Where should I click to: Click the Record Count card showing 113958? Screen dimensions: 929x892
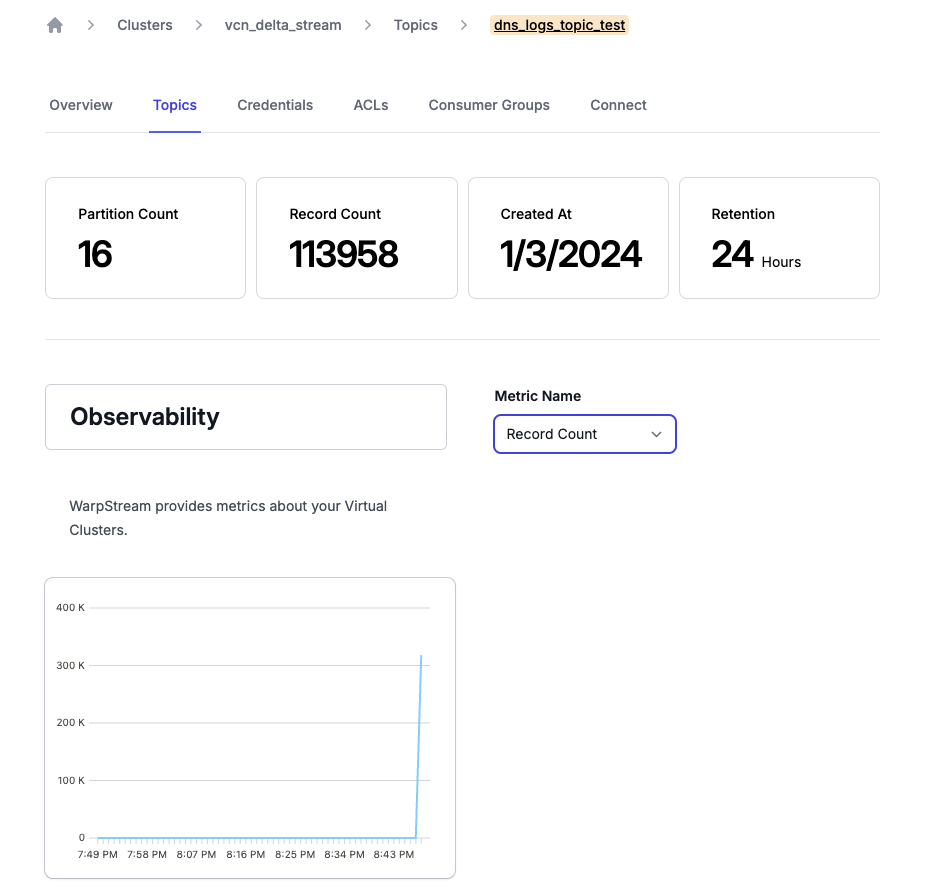coord(357,238)
